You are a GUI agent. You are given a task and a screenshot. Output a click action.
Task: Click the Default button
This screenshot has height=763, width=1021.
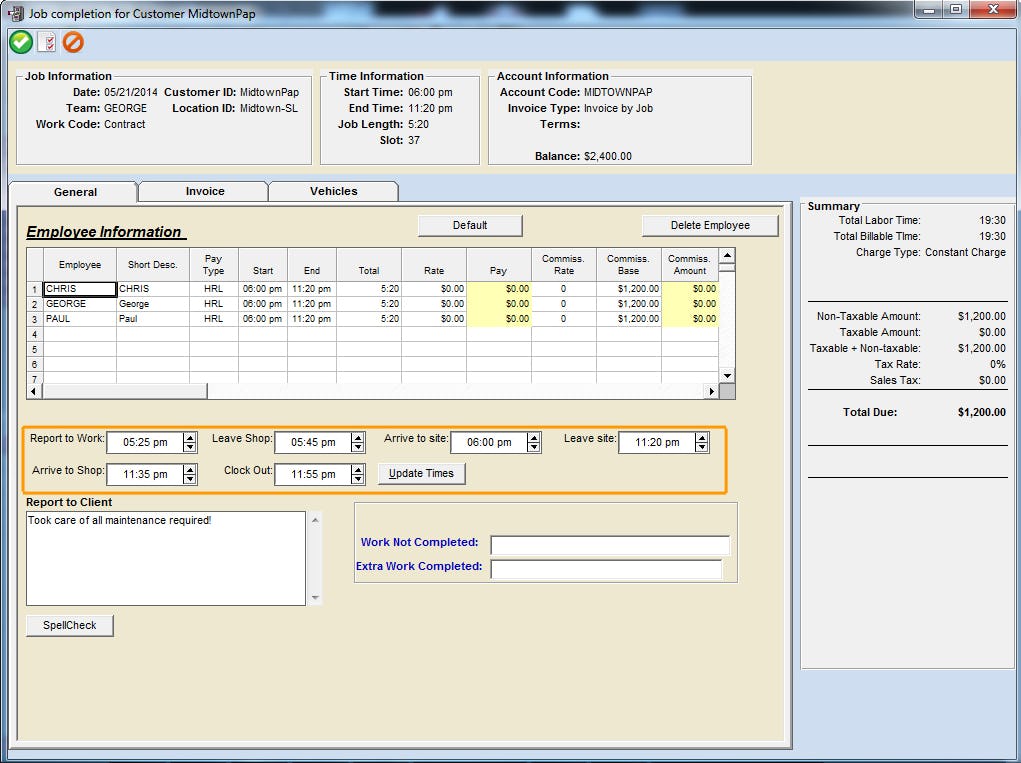(469, 225)
